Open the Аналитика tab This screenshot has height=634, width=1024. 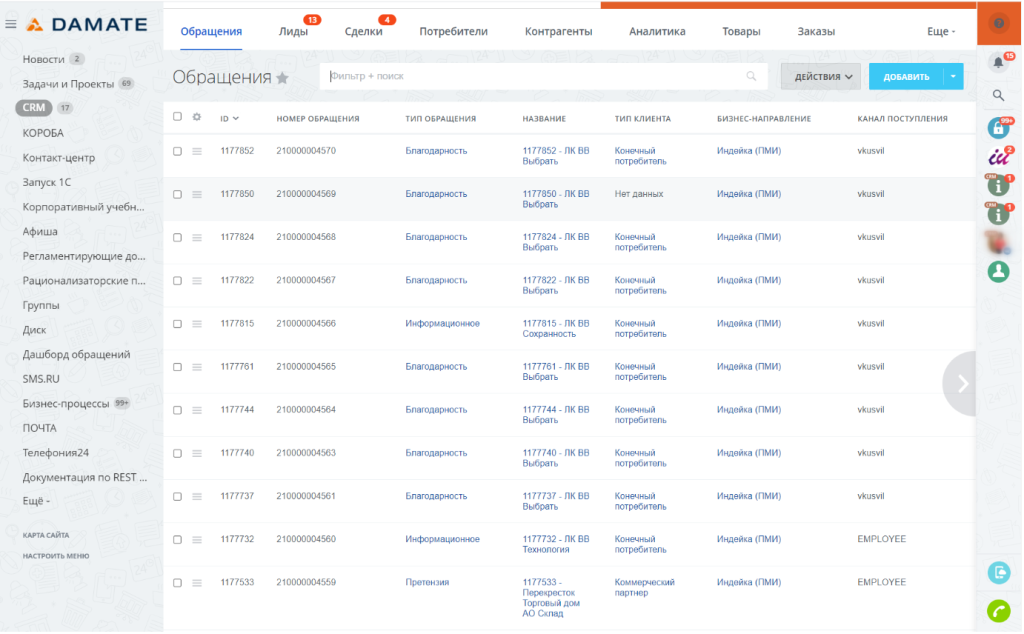click(x=657, y=31)
